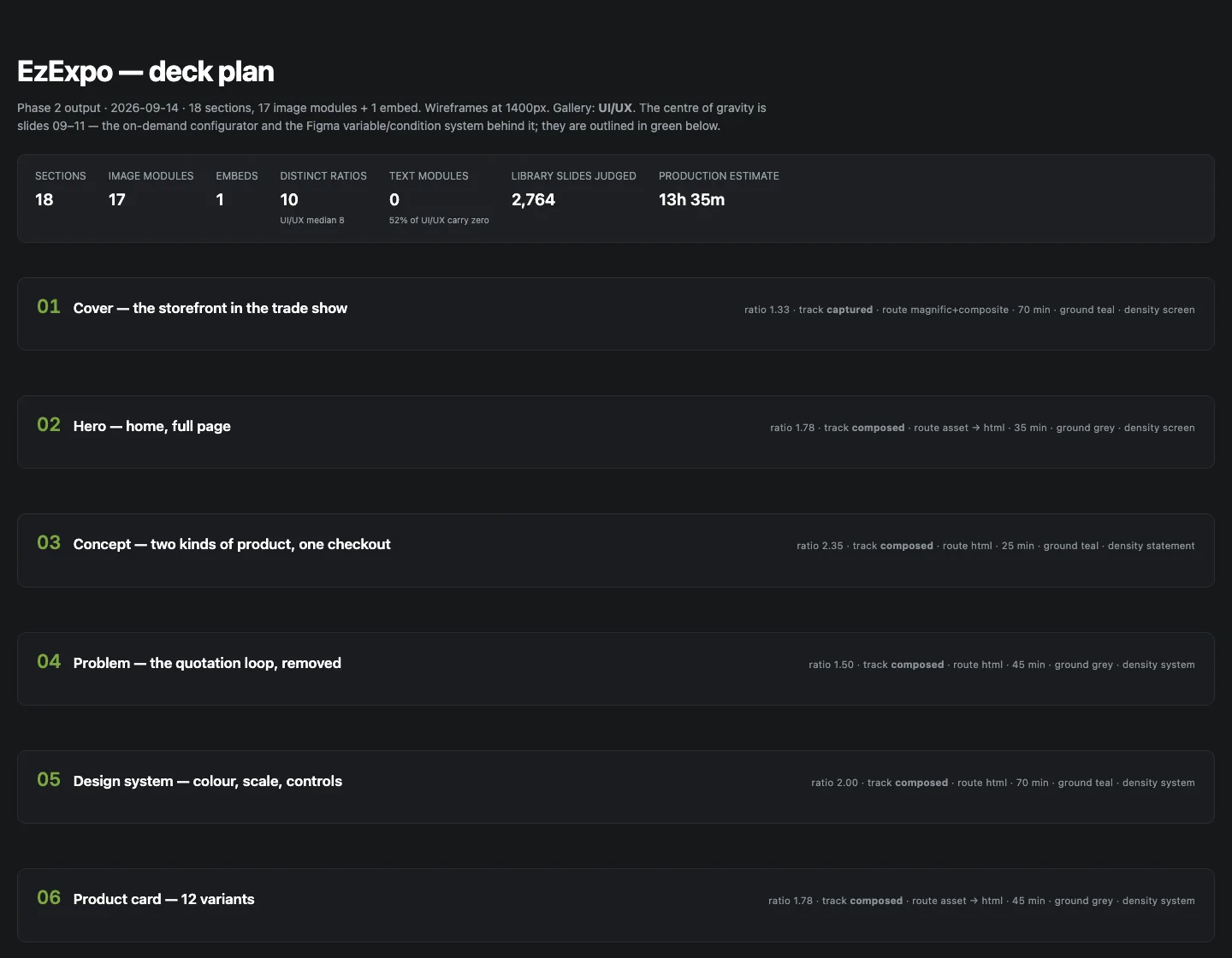Click the "SECTIONS" stat label

click(x=61, y=176)
